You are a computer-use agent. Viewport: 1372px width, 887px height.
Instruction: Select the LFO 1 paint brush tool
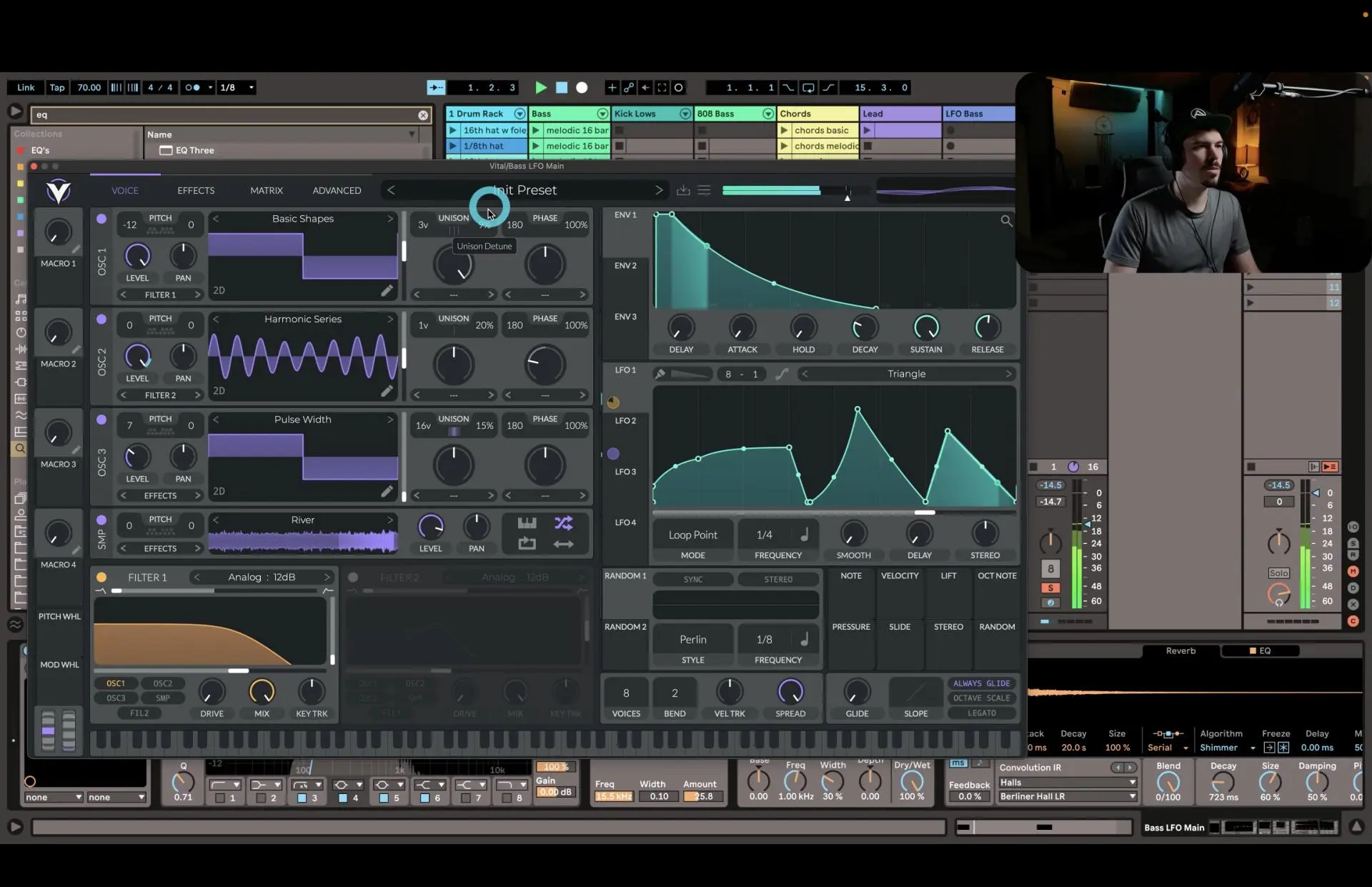click(660, 374)
